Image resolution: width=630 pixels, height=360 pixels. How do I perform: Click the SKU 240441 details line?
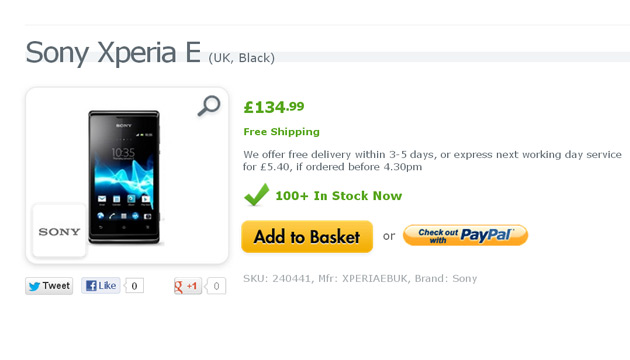click(360, 278)
